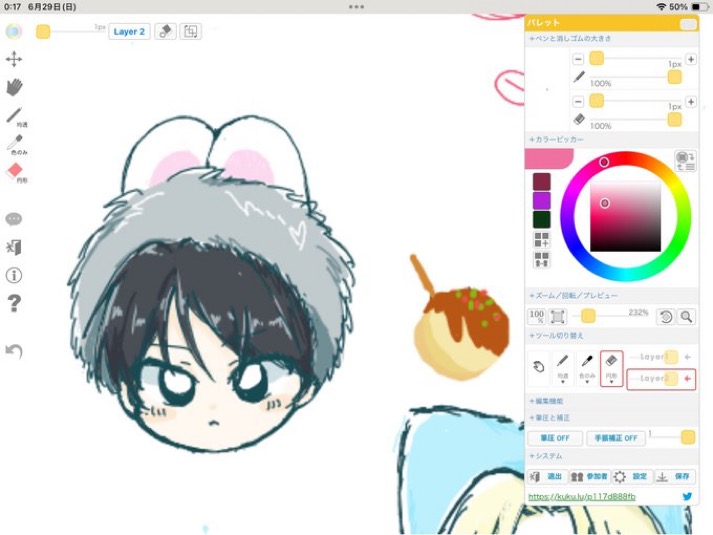Toggle 筆圧 OFF pressure button
Screen dimensions: 713x535
[555, 438]
